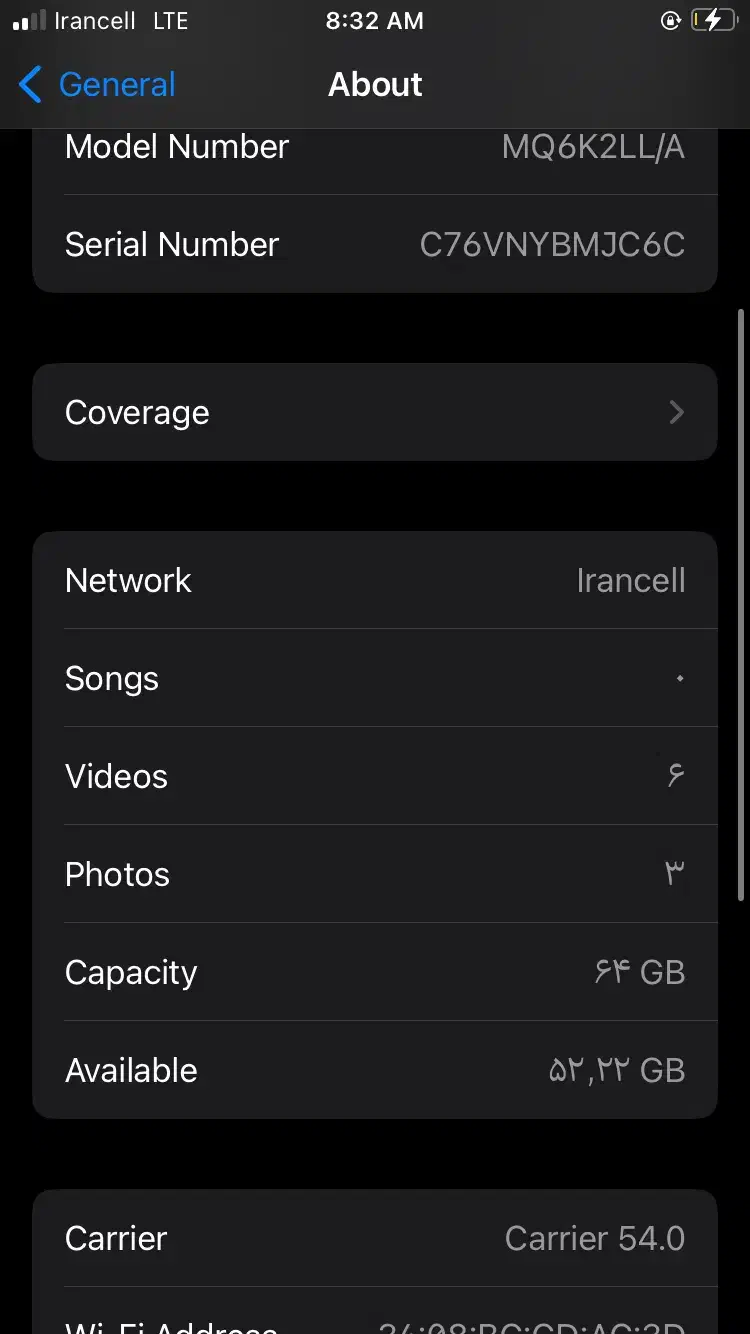
Task: Tap the Serial Number value C76VNYBMJC6C
Action: 552,245
